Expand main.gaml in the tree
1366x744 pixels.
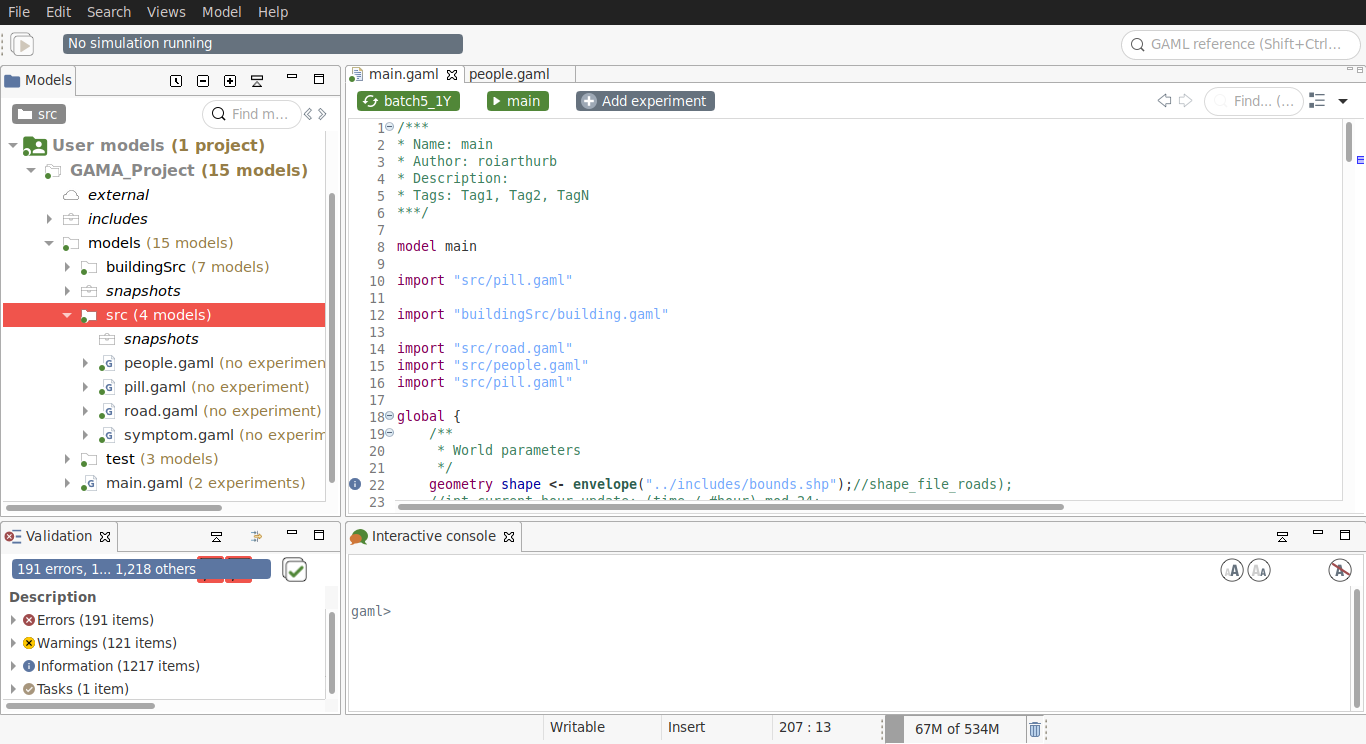point(67,483)
